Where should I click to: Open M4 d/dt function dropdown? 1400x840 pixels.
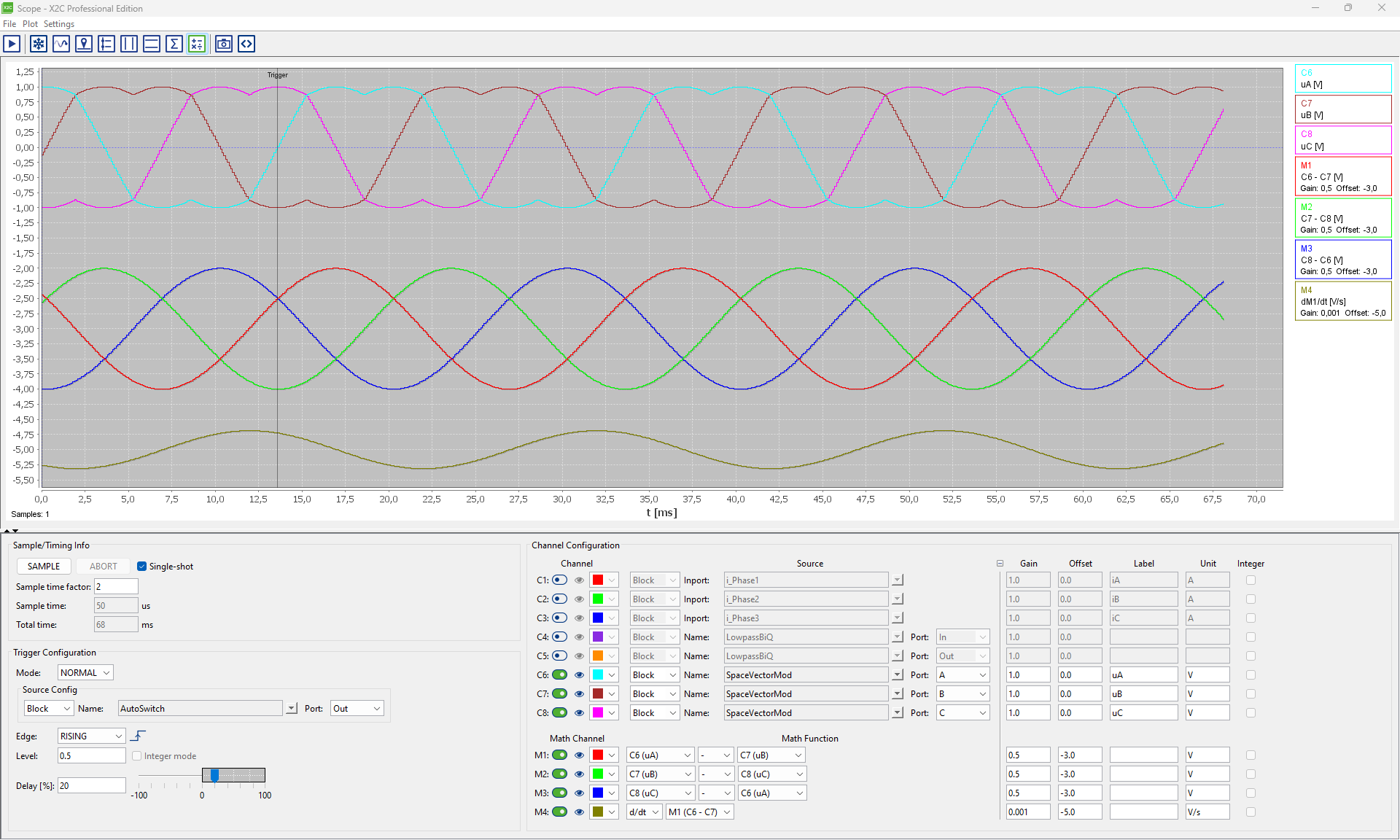tap(644, 812)
